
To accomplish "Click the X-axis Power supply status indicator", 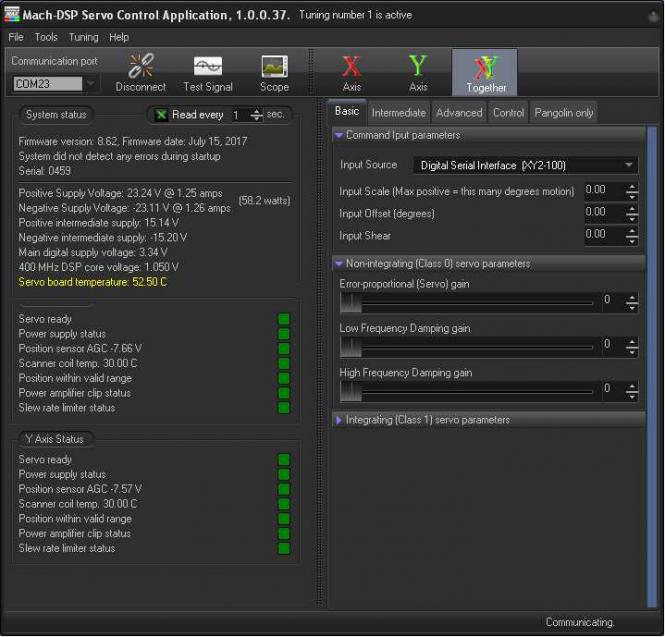I will pos(284,334).
